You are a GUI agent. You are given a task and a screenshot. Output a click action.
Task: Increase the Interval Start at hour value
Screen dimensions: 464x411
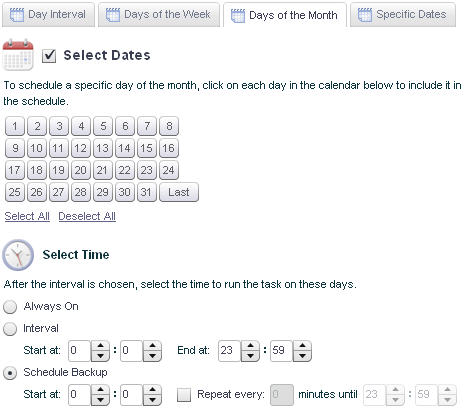click(100, 346)
